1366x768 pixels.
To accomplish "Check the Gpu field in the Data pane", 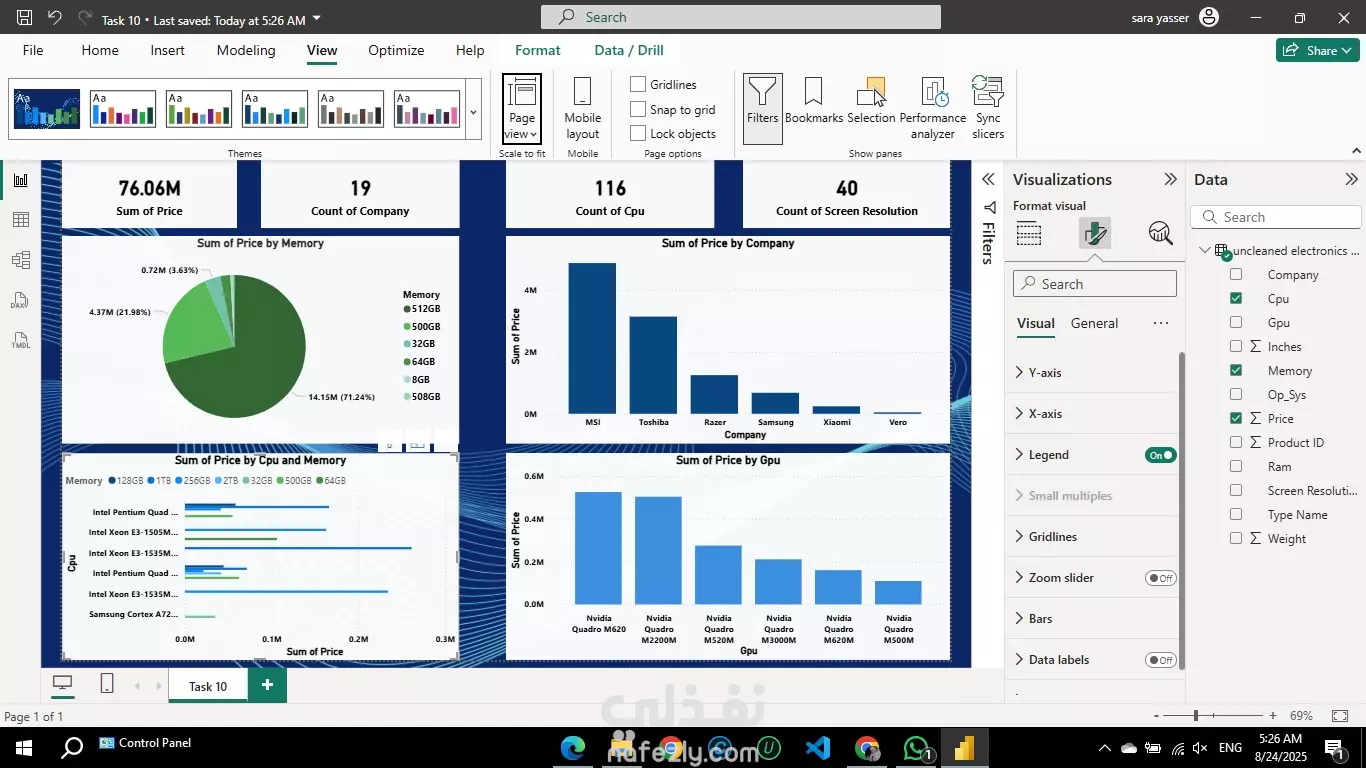I will point(1236,322).
